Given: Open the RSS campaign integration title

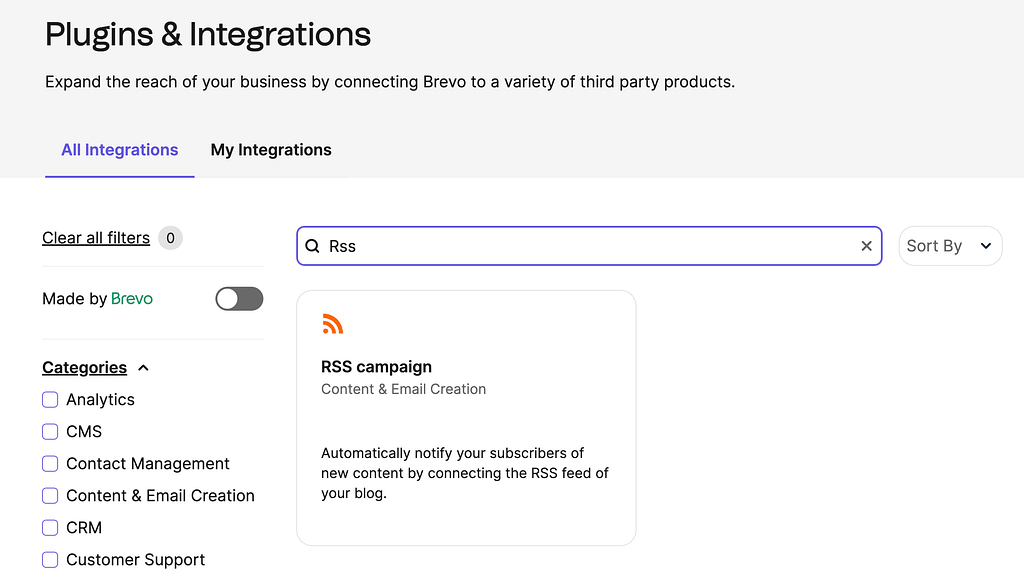Looking at the screenshot, I should [x=376, y=367].
